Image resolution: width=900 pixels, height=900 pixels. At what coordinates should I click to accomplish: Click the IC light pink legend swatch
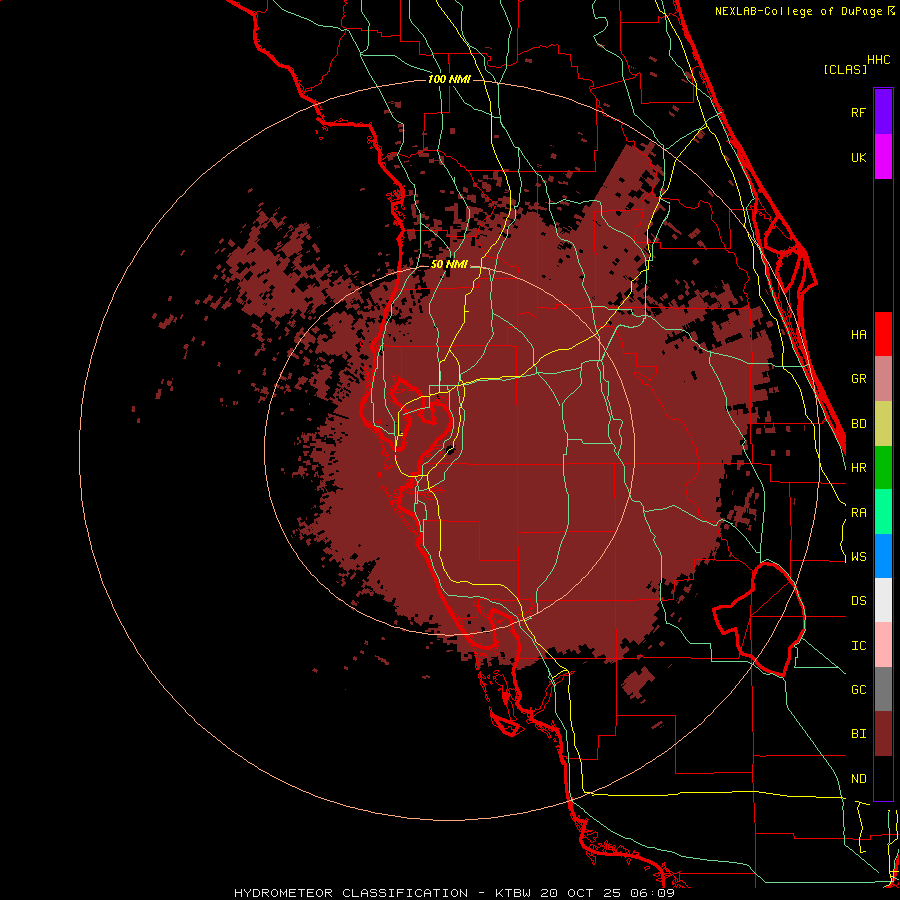(x=883, y=645)
